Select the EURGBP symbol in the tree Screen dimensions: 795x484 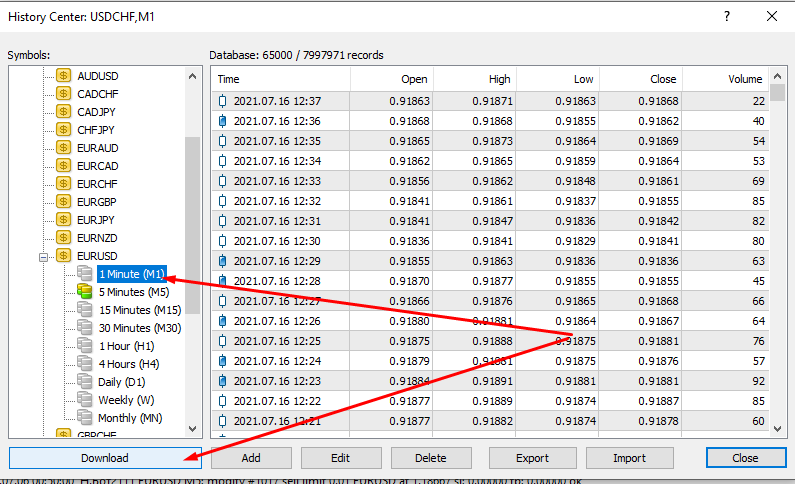pos(97,202)
